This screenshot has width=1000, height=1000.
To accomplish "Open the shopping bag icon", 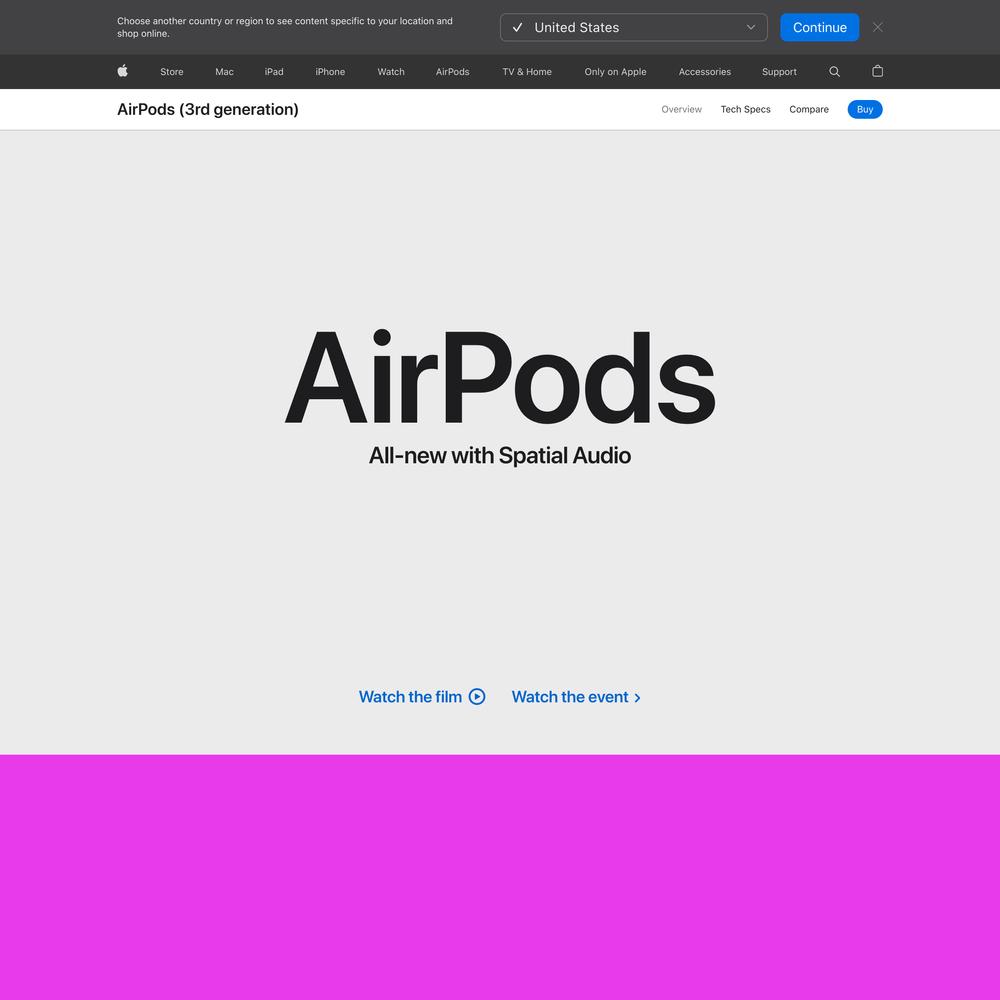I will click(x=878, y=71).
